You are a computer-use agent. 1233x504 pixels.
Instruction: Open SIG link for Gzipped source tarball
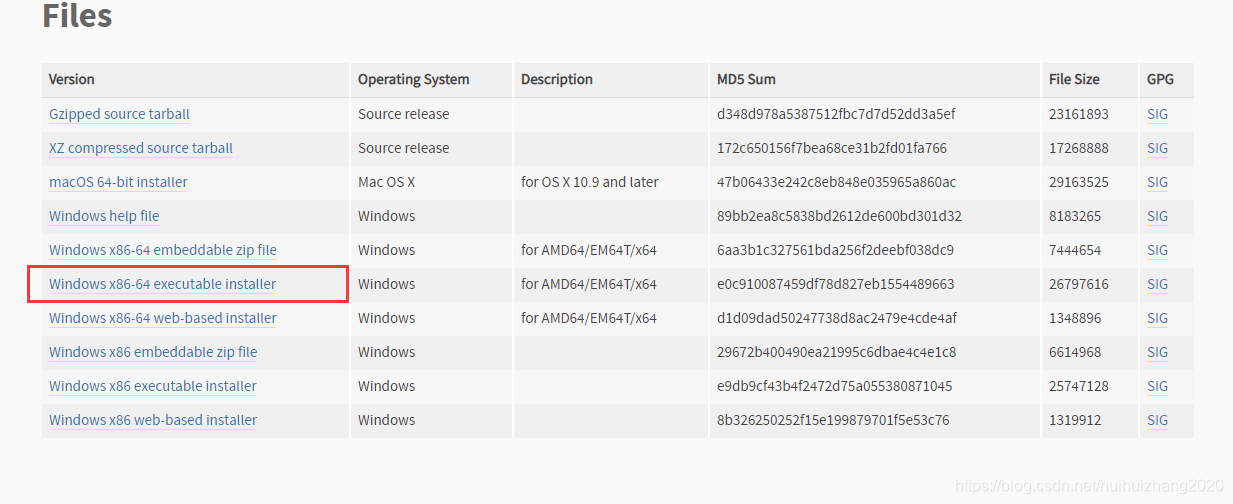point(1157,114)
